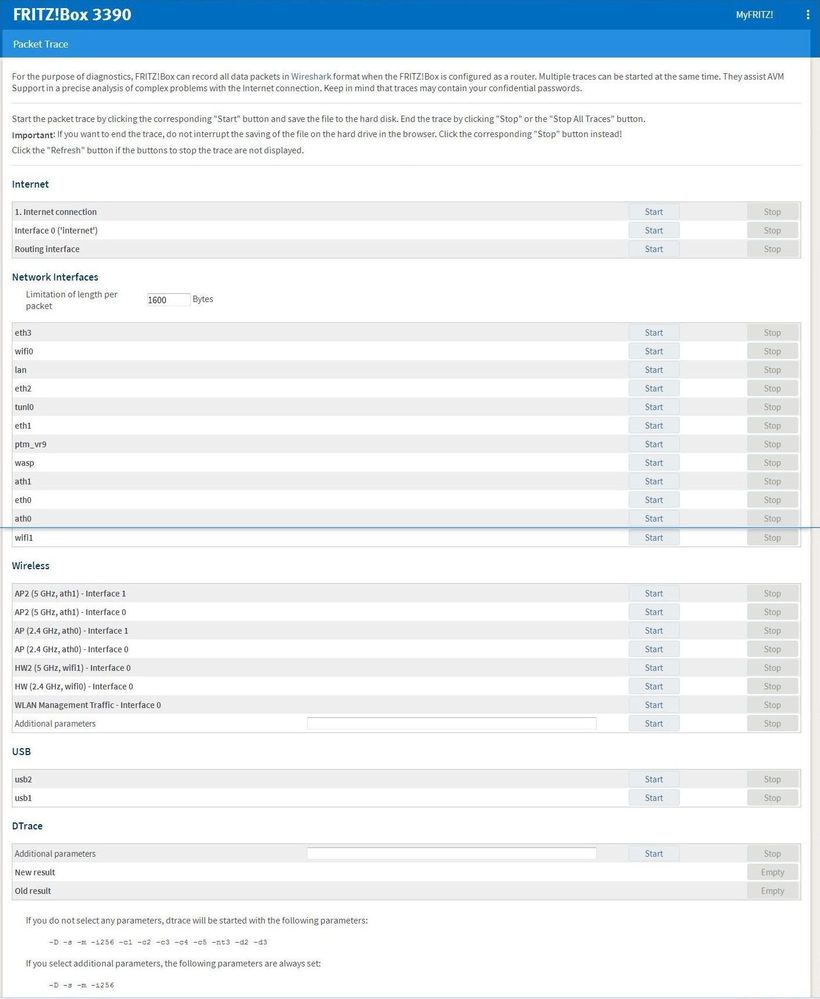Stop trace for 1. Internet connection

(772, 212)
